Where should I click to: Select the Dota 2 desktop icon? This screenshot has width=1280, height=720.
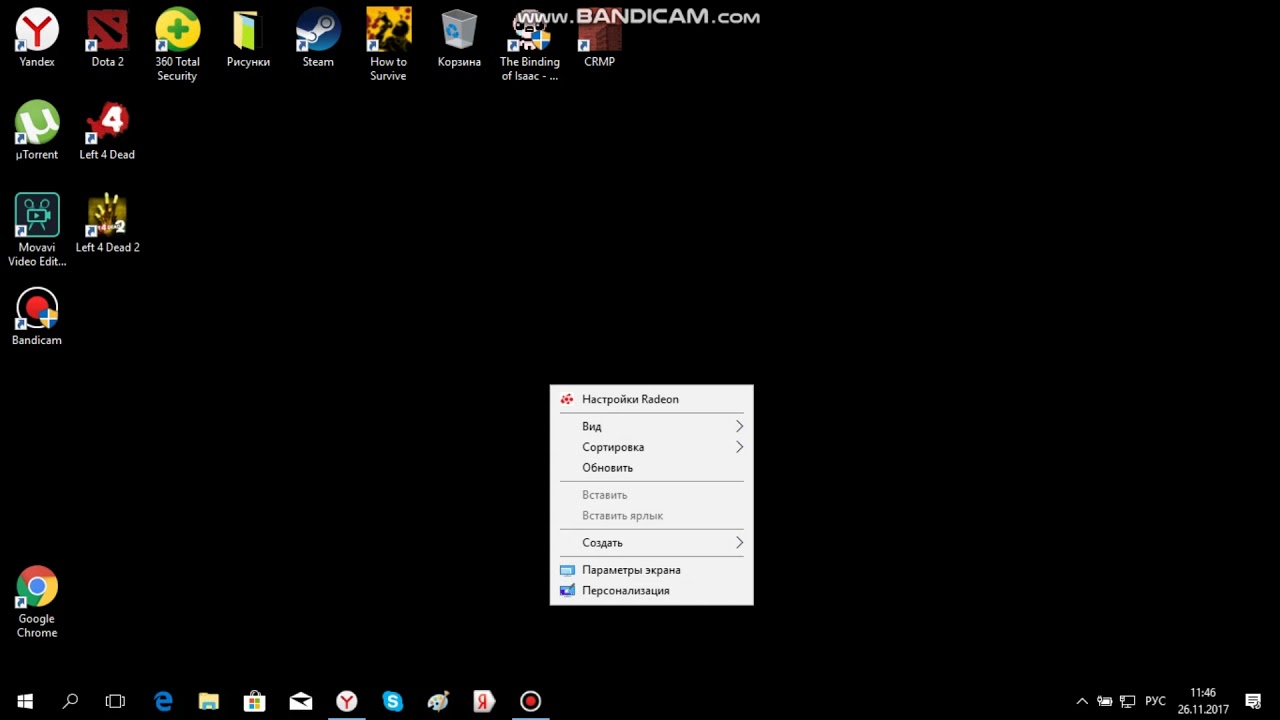pos(107,39)
